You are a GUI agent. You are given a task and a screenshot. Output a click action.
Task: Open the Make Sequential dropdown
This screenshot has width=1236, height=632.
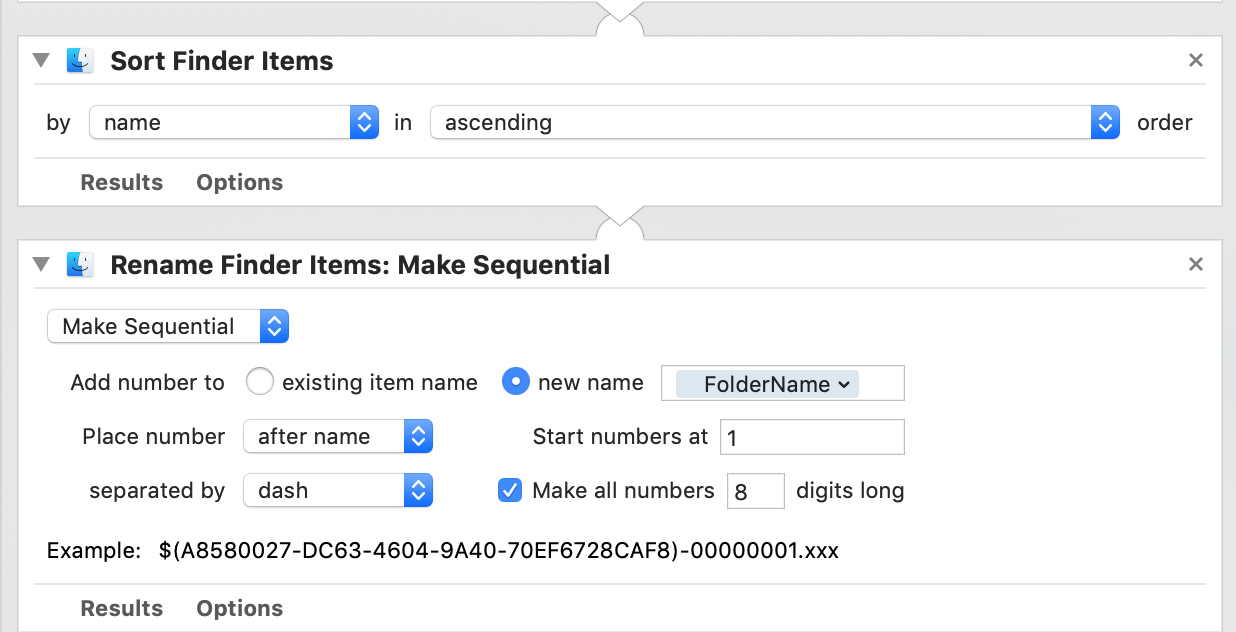(168, 327)
